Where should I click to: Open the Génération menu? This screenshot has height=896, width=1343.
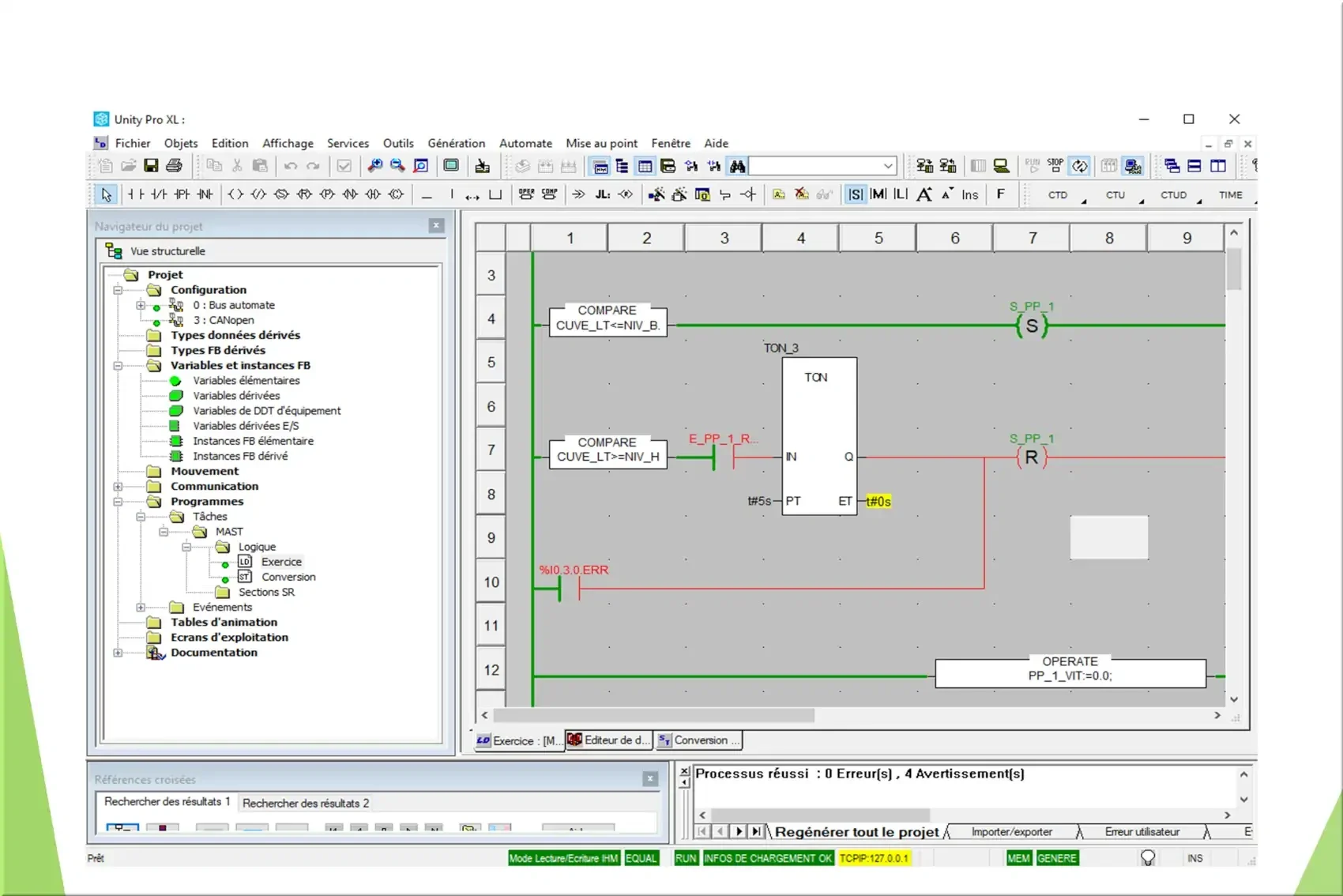click(x=456, y=143)
